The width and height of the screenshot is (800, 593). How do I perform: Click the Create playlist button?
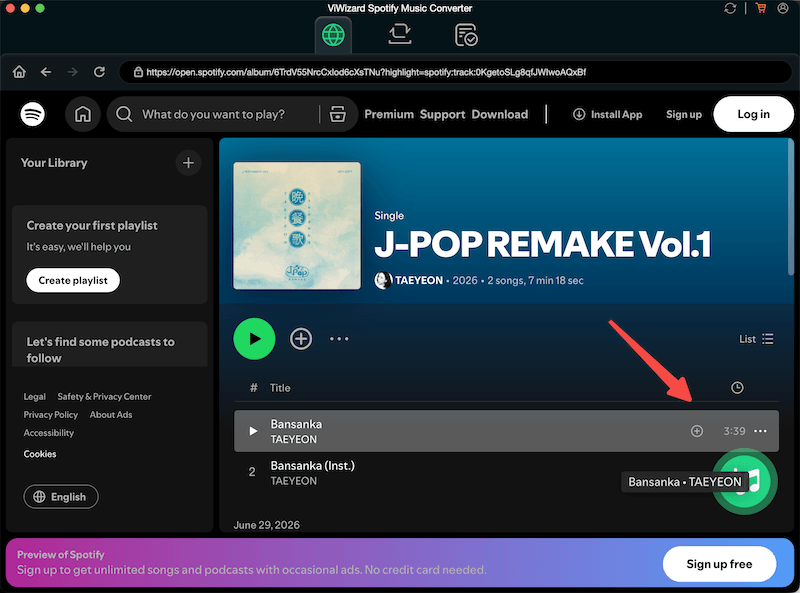[x=73, y=280]
